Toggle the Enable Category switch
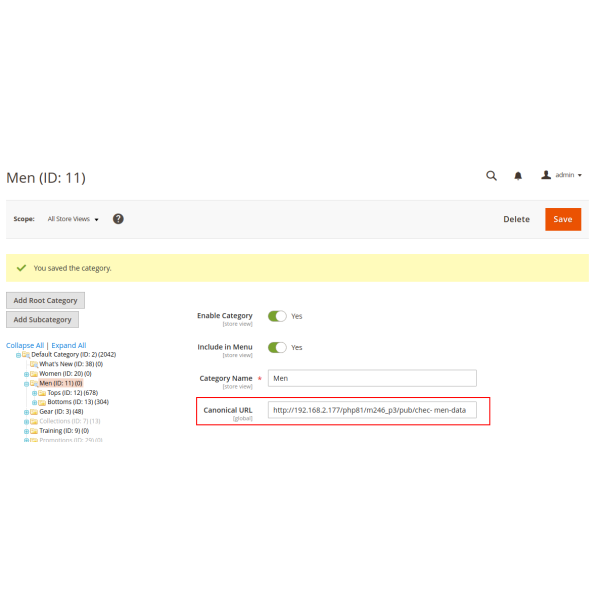600x600 pixels. click(277, 316)
